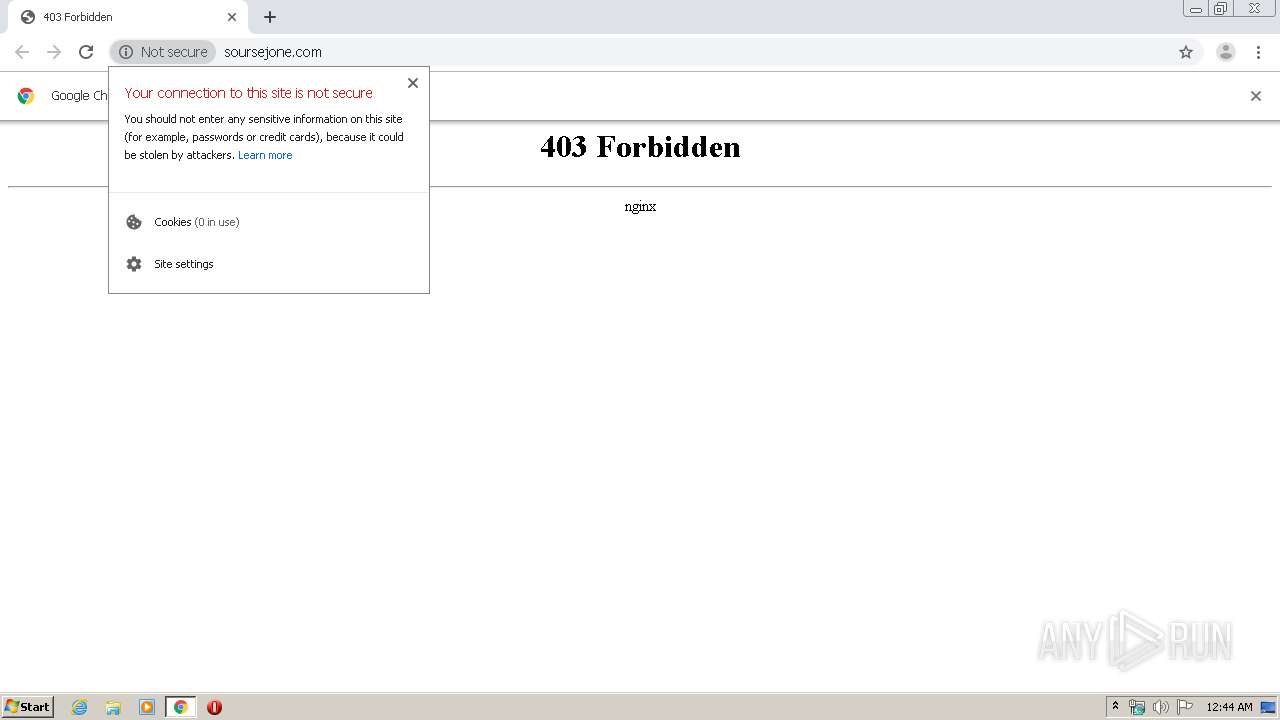Click the Chrome taskbar button
This screenshot has height=720, width=1280.
point(180,707)
